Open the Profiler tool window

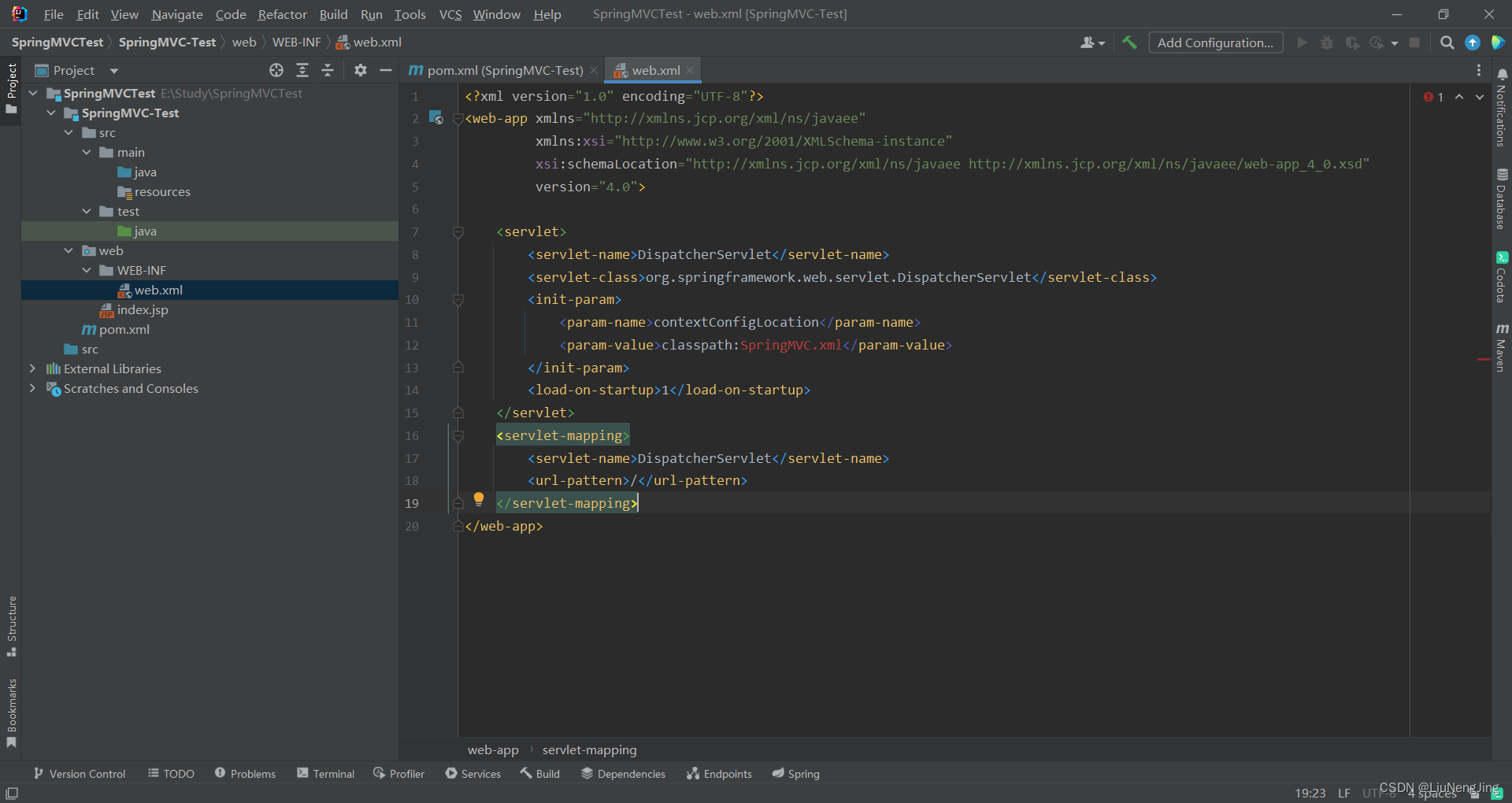(398, 774)
